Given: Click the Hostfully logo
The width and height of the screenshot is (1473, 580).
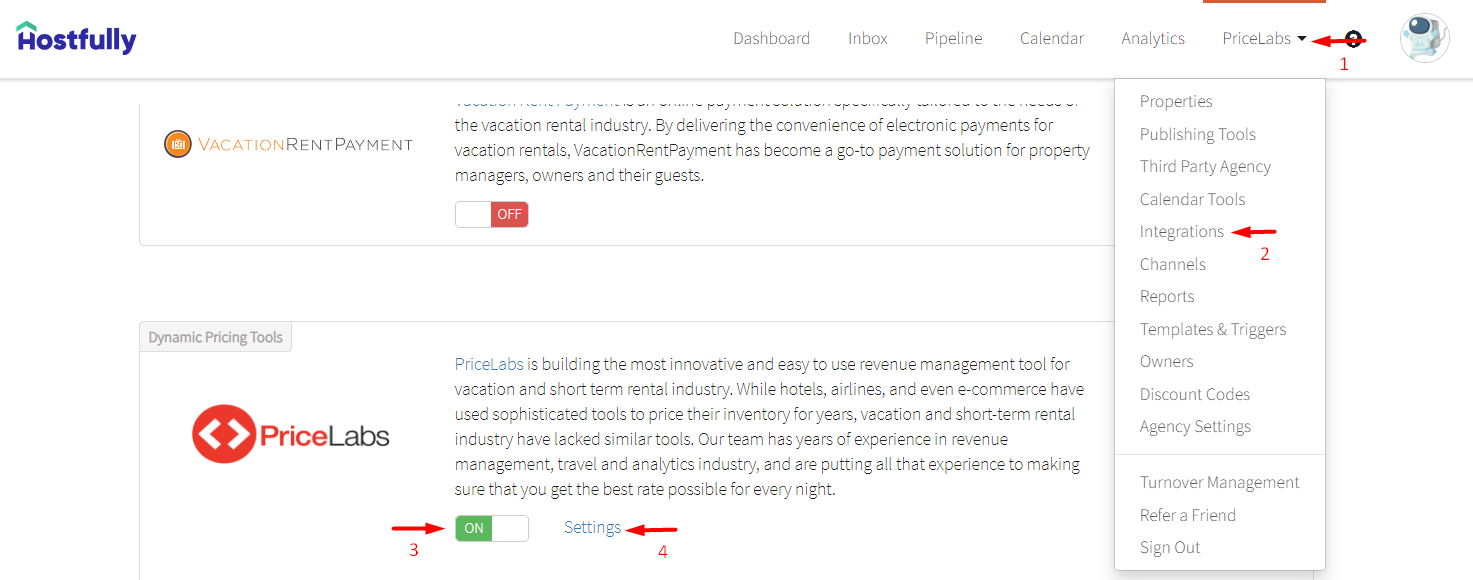Looking at the screenshot, I should pyautogui.click(x=77, y=38).
